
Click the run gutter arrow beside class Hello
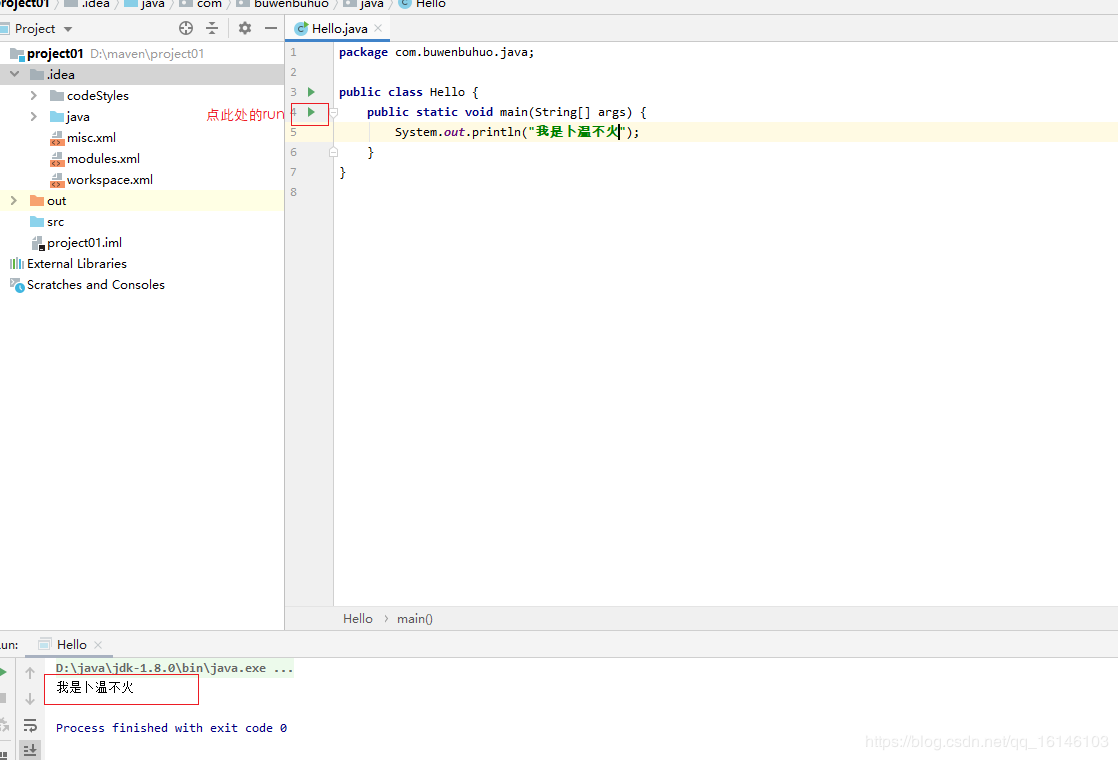[311, 92]
